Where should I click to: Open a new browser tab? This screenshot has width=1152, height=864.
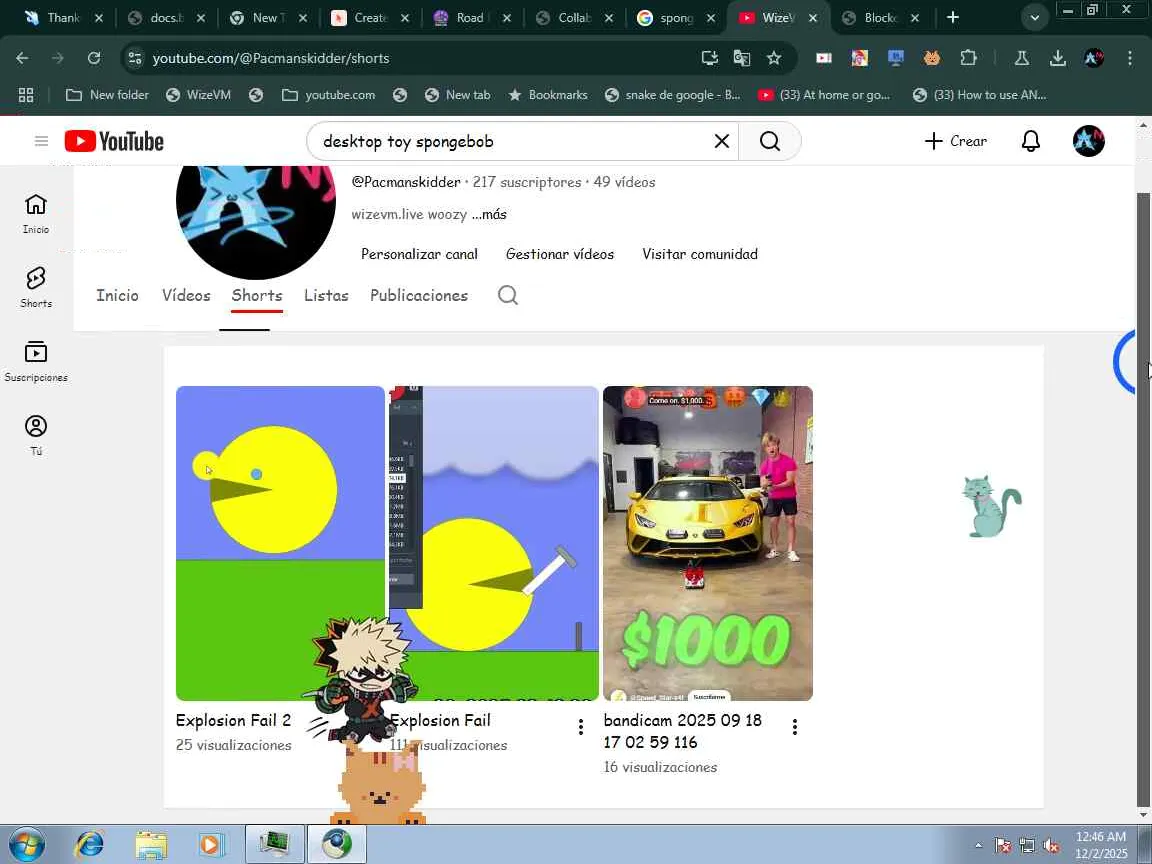953,17
